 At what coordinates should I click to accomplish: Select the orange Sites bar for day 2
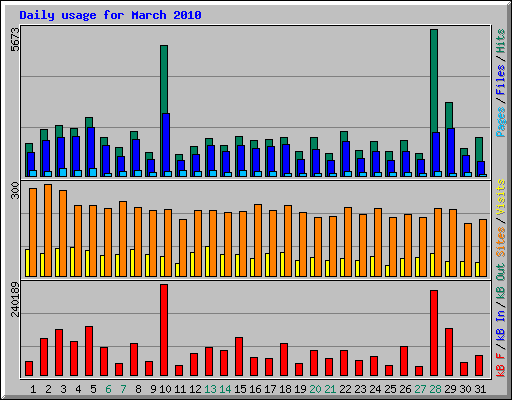pyautogui.click(x=48, y=230)
